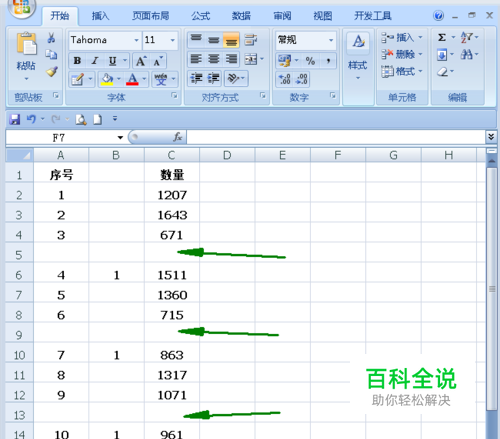The height and width of the screenshot is (439, 500).
Task: Toggle Bold formatting
Action: tap(77, 61)
